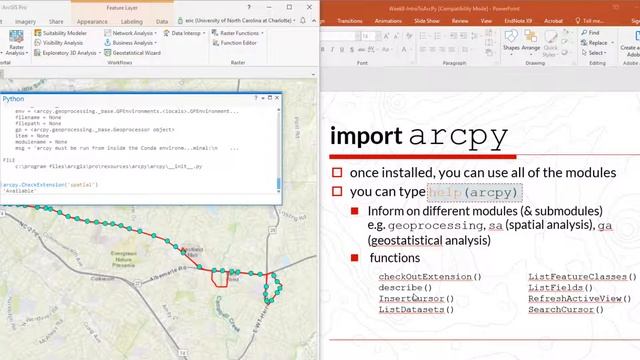The image size is (640, 360).
Task: Open Slide Show tab
Action: pos(427,21)
